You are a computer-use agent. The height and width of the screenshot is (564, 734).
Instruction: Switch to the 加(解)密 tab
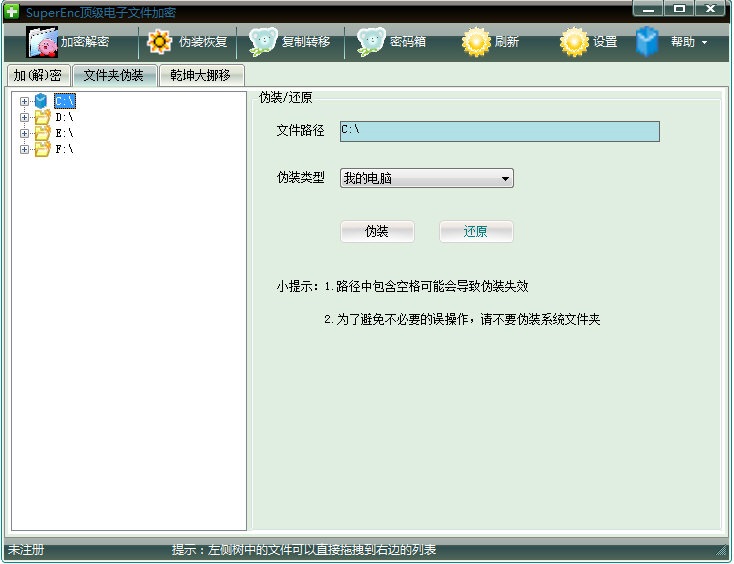click(38, 75)
